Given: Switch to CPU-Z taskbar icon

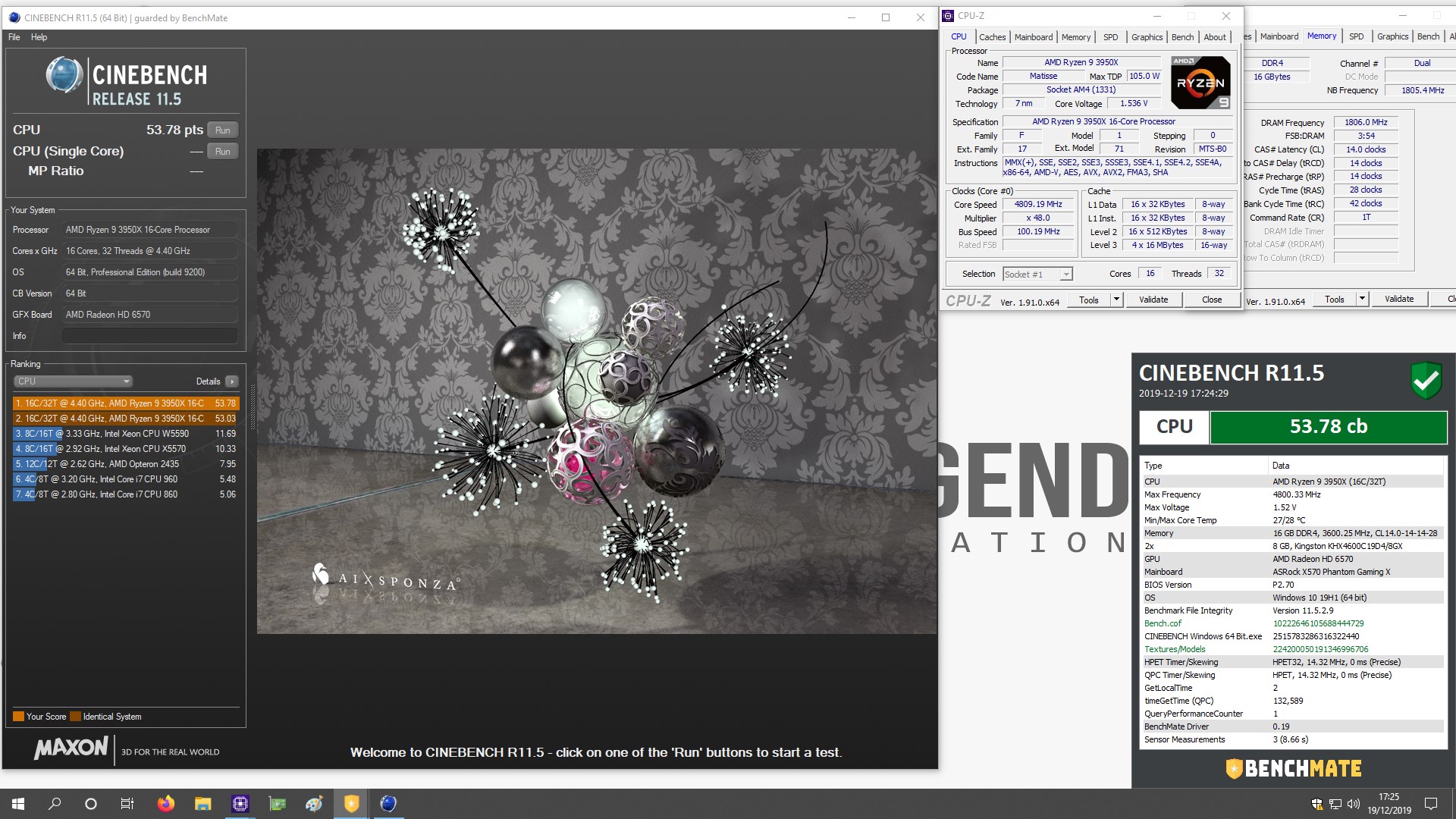Looking at the screenshot, I should coord(240,804).
